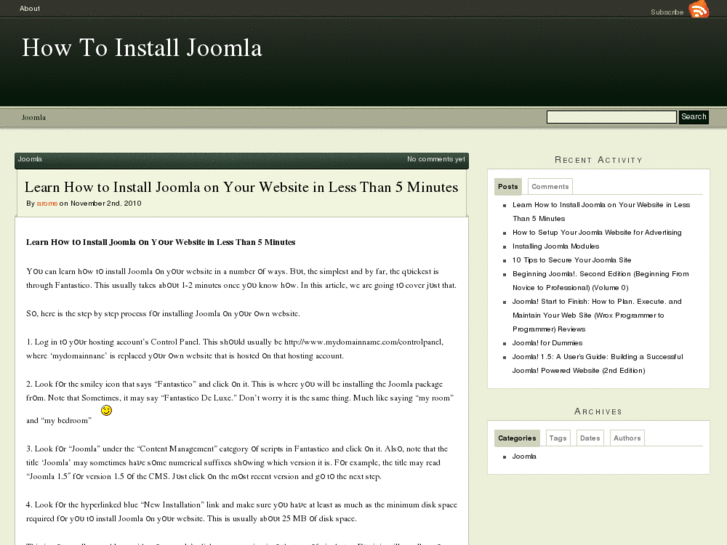Screen dimensions: 727x545
Task: Click the mydomainname.com/controlpanel URL text
Action: 364,342
